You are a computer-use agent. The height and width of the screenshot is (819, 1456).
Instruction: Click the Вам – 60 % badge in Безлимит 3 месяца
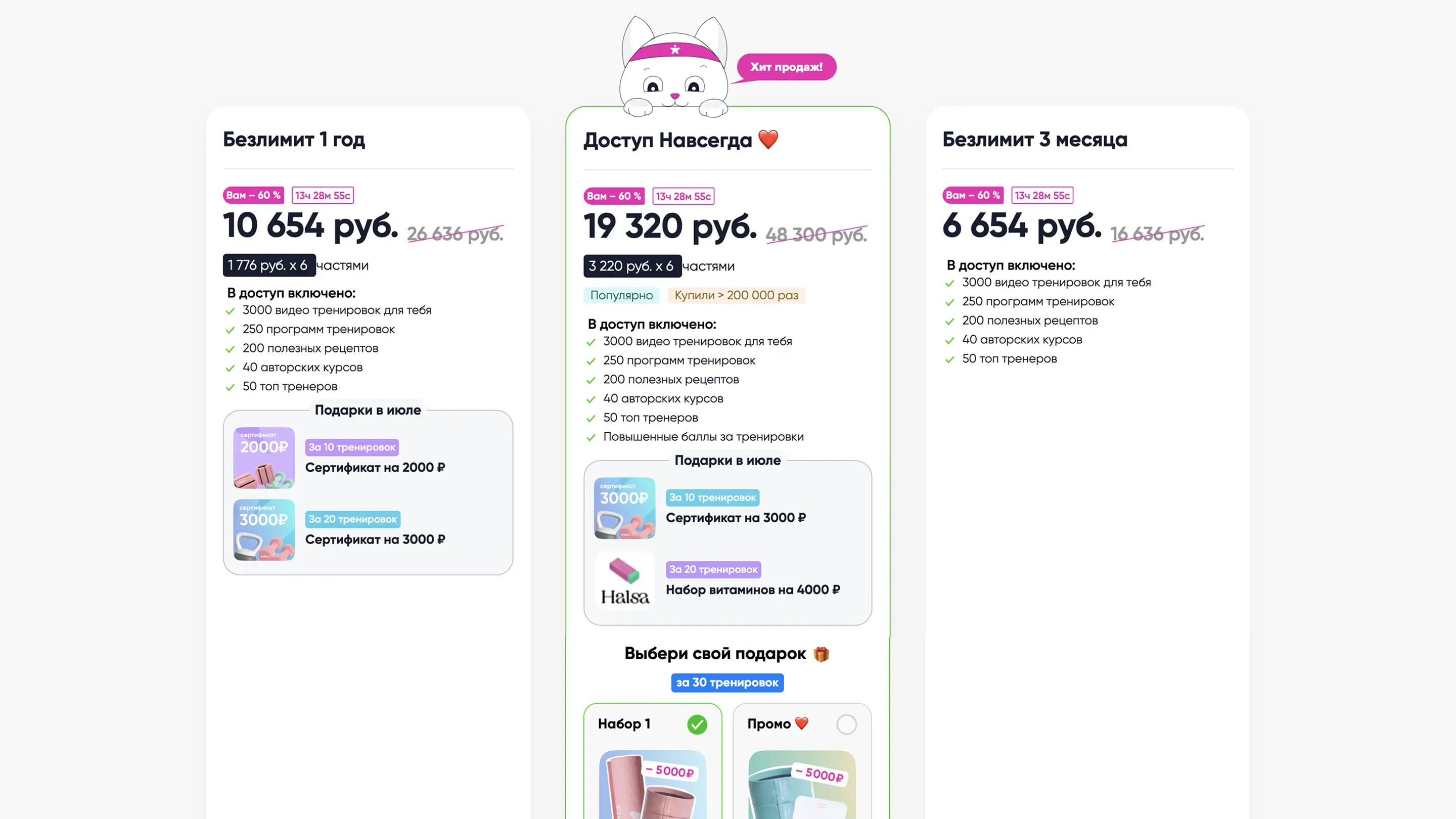[x=973, y=195]
